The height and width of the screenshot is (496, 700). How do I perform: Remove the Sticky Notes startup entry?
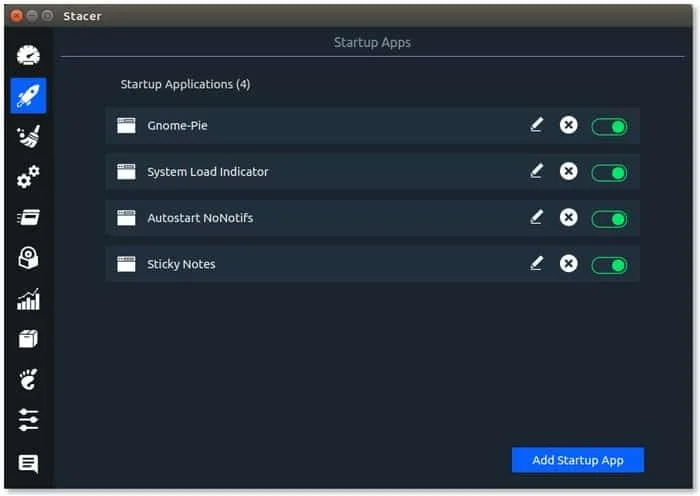568,263
